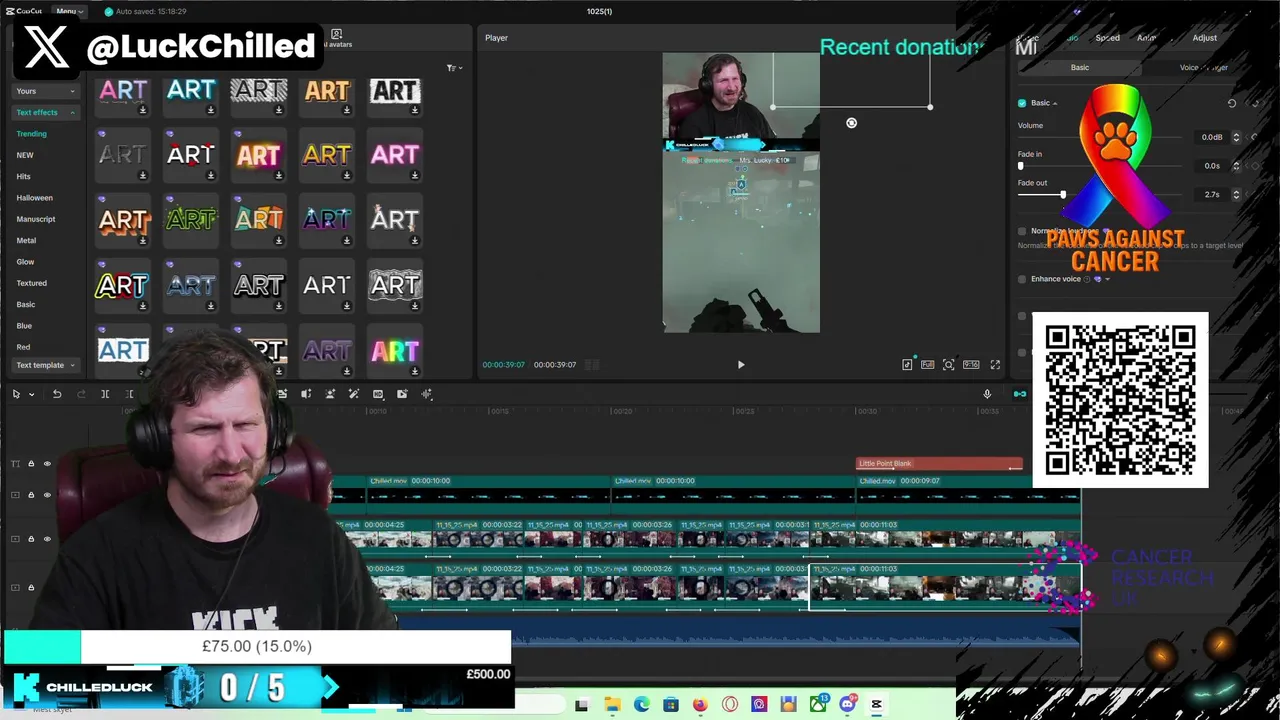Screen dimensions: 1280x720
Task: Download the cyan ART text effect
Action: (211, 110)
